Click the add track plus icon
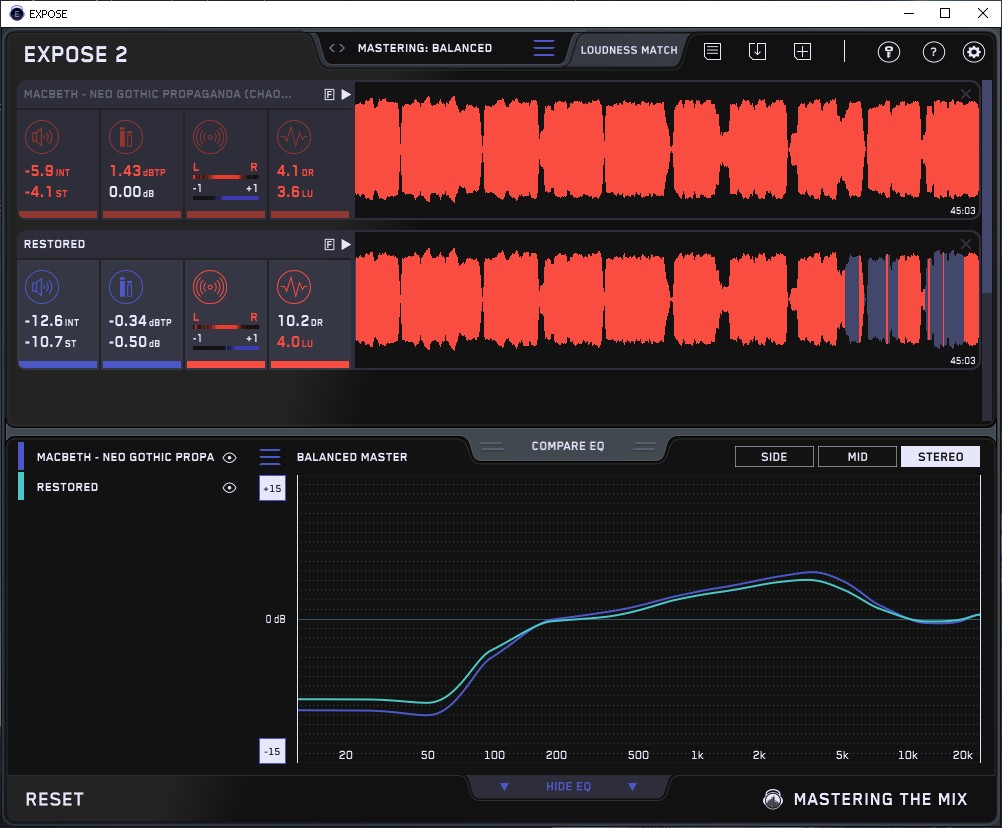 [x=802, y=52]
